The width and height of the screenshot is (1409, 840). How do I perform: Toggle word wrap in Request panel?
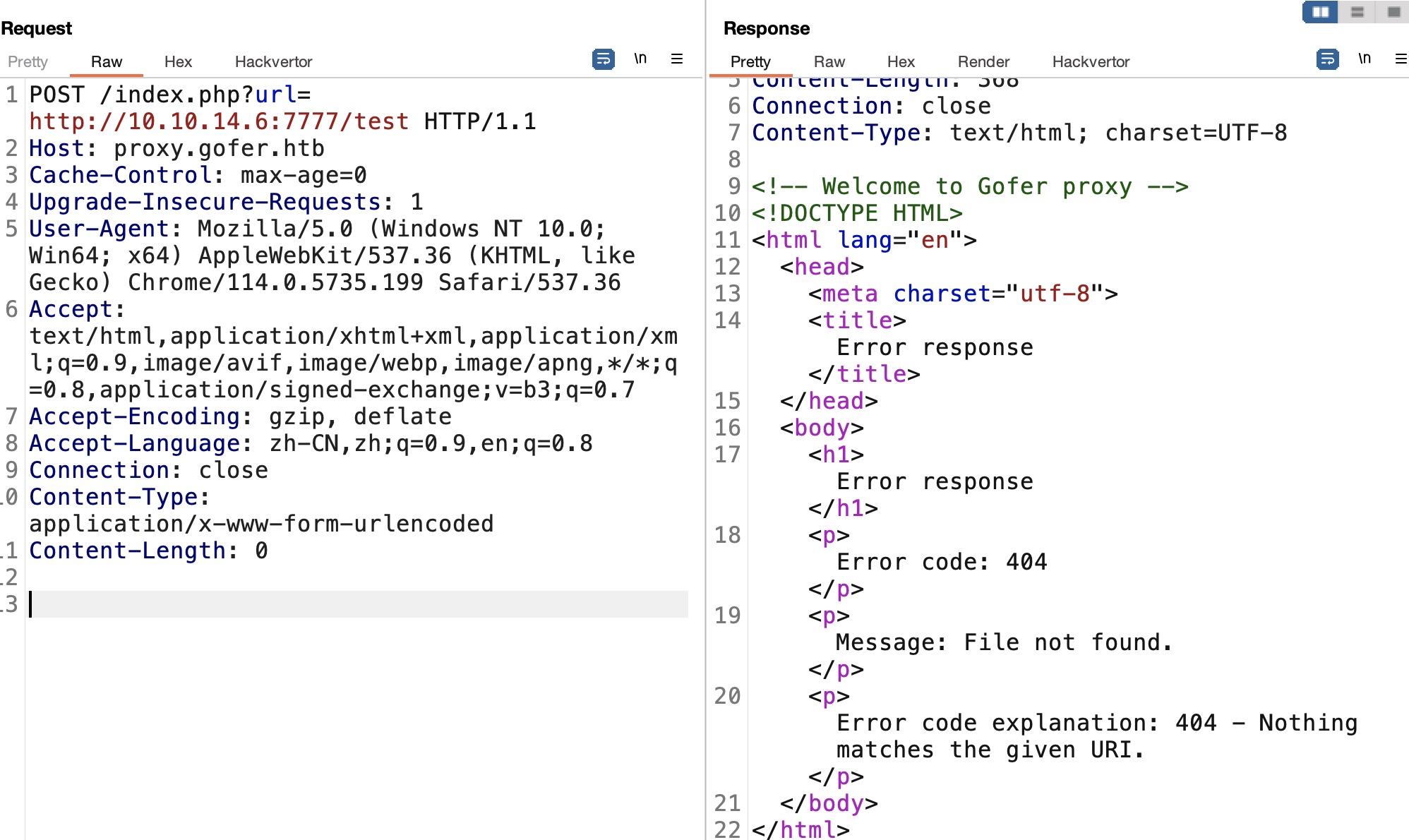click(603, 59)
